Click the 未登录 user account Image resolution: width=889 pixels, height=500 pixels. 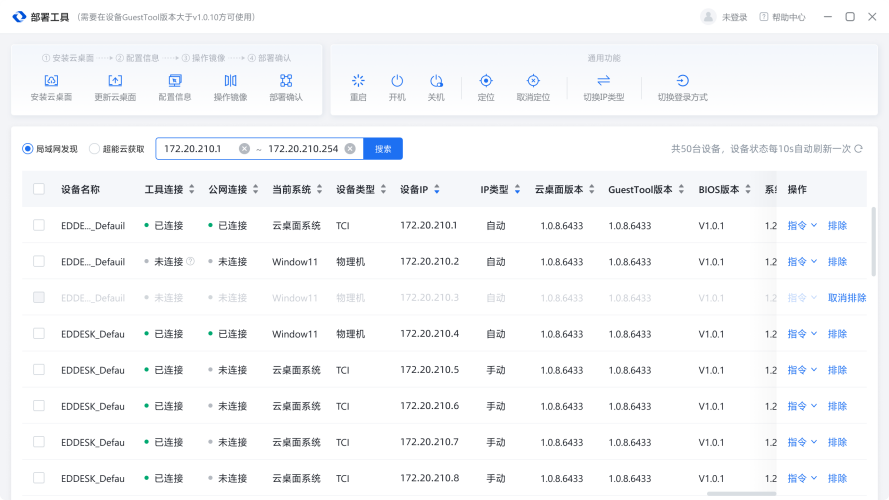(x=725, y=17)
